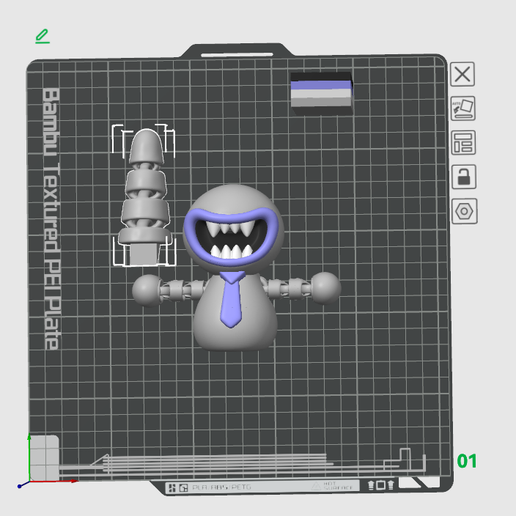Click the hot surface warning triangle
Viewport: 516px width, 516px height.
[x=315, y=486]
